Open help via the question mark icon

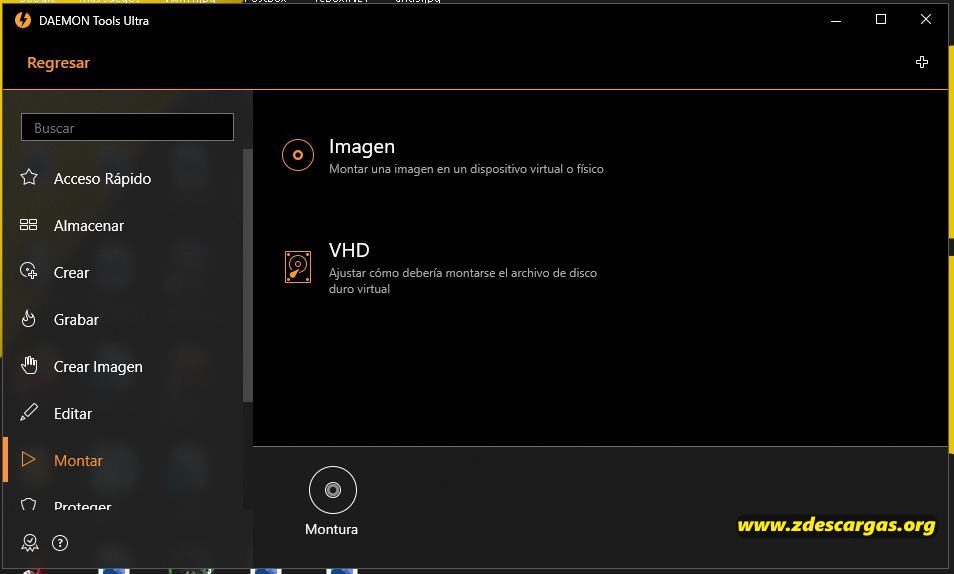(60, 542)
